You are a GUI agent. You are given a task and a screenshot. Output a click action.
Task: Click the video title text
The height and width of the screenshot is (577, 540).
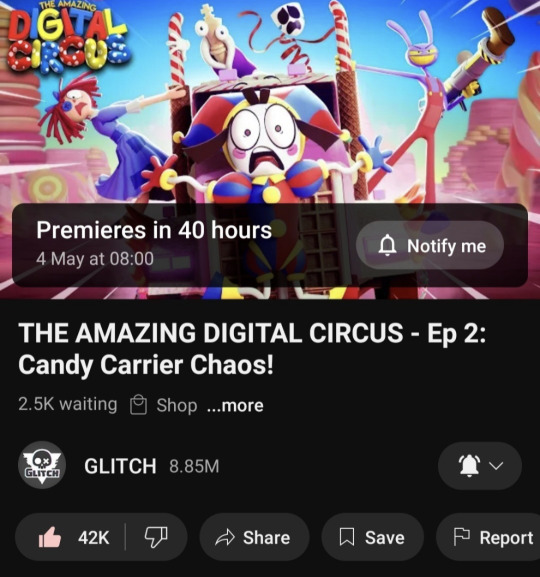tap(252, 348)
